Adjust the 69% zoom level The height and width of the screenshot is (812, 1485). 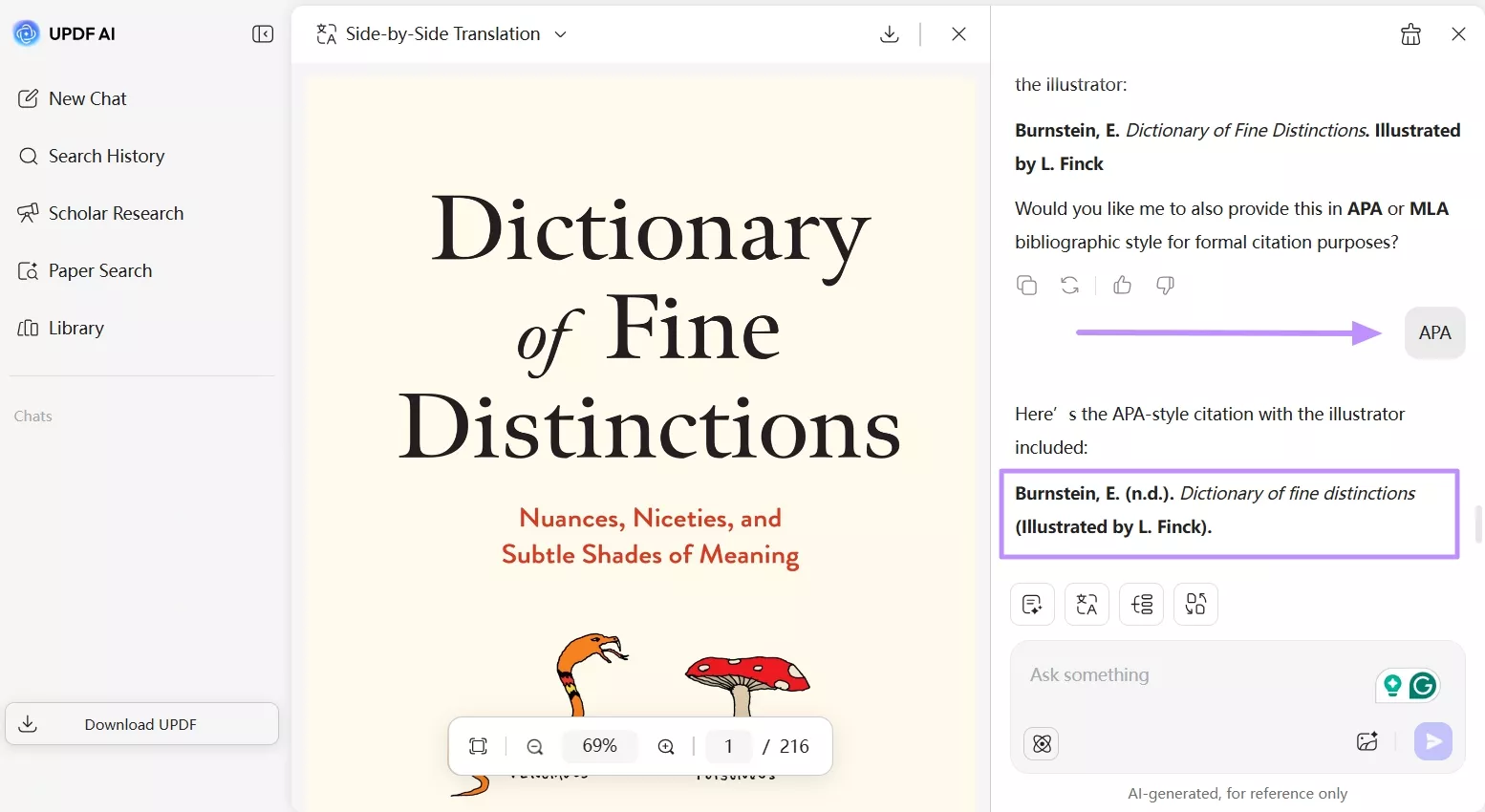pos(599,746)
